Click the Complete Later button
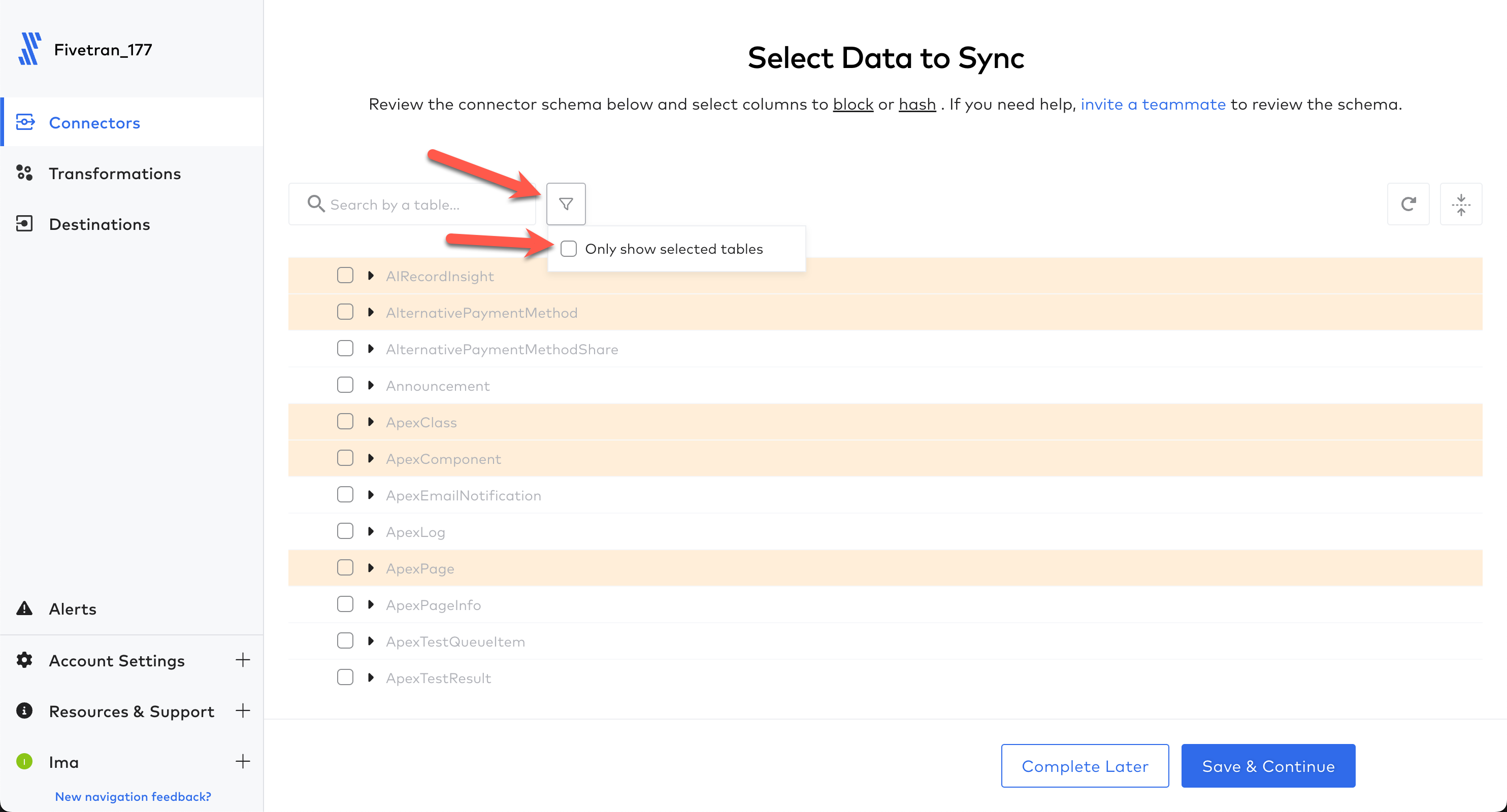This screenshot has height=812, width=1507. point(1084,765)
